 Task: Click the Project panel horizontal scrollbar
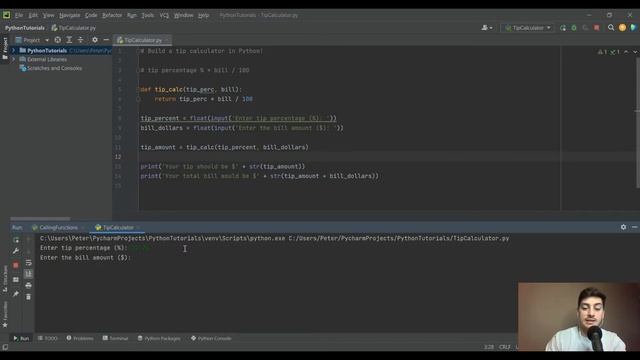click(x=40, y=219)
